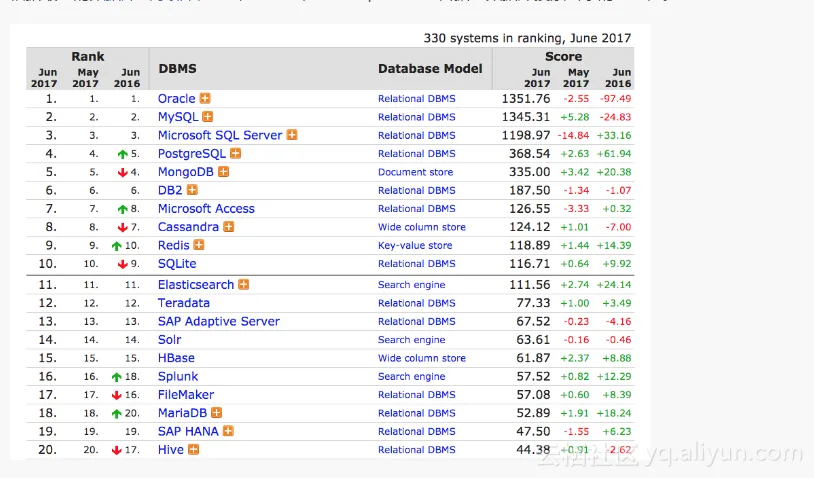The height and width of the screenshot is (478, 814).
Task: Click the Score column header
Action: (x=563, y=56)
